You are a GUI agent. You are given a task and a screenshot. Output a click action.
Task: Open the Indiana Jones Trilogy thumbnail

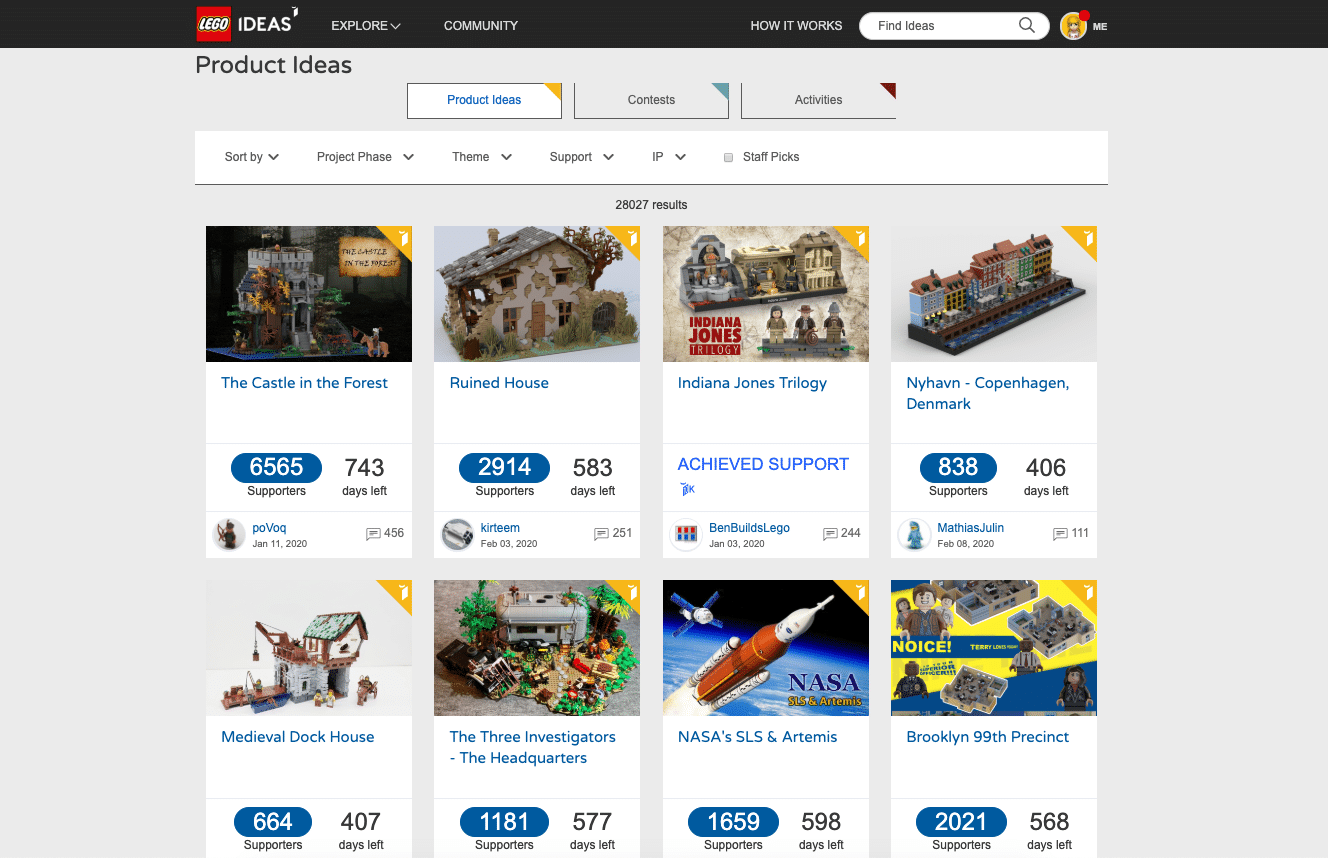coord(766,294)
